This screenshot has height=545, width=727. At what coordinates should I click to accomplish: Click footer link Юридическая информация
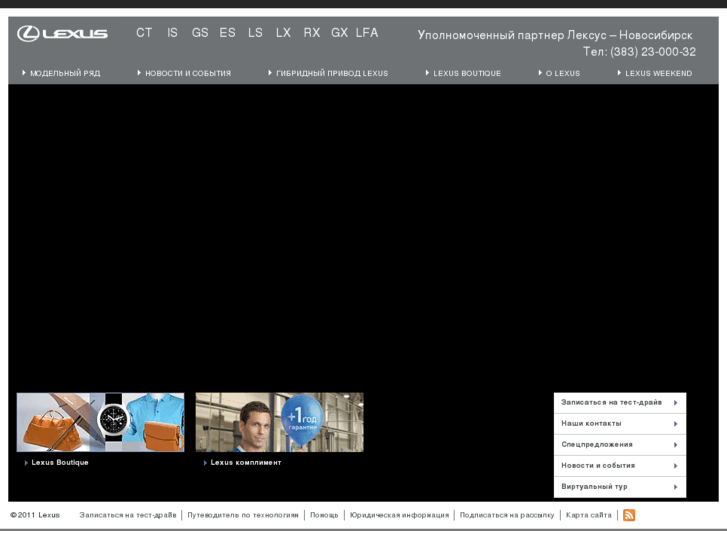click(399, 515)
